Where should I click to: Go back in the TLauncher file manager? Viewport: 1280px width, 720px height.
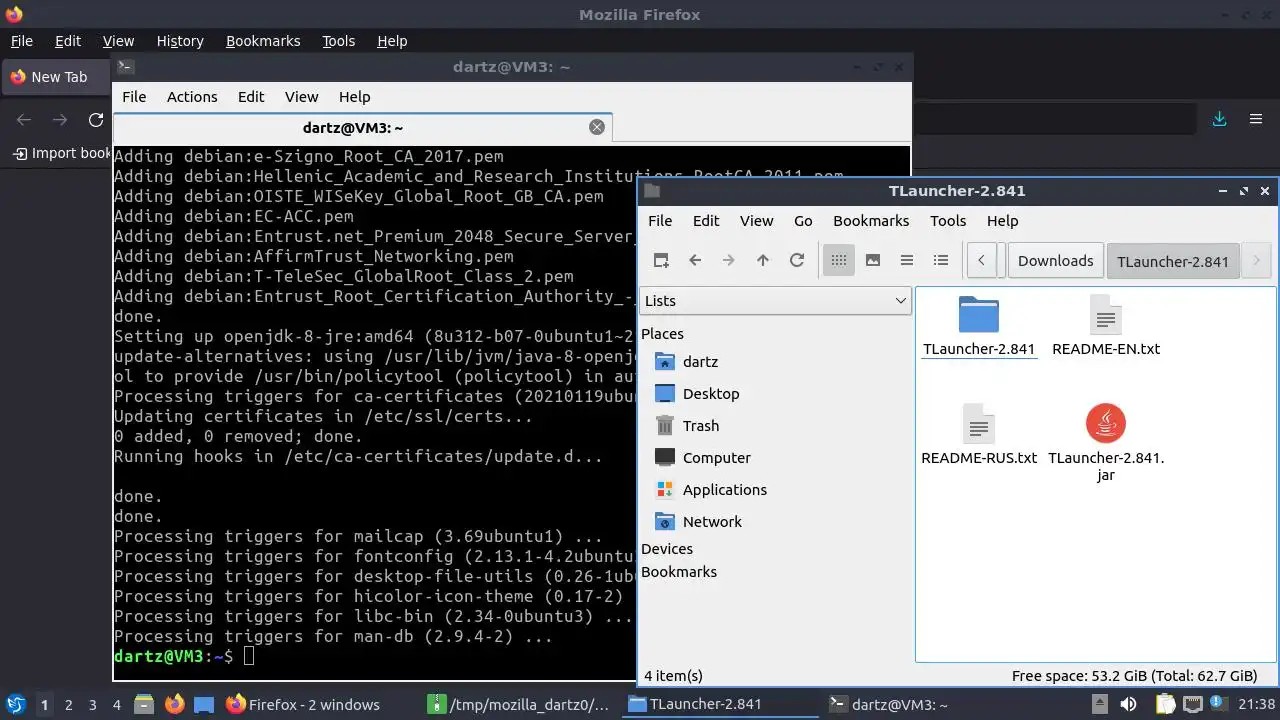point(695,260)
